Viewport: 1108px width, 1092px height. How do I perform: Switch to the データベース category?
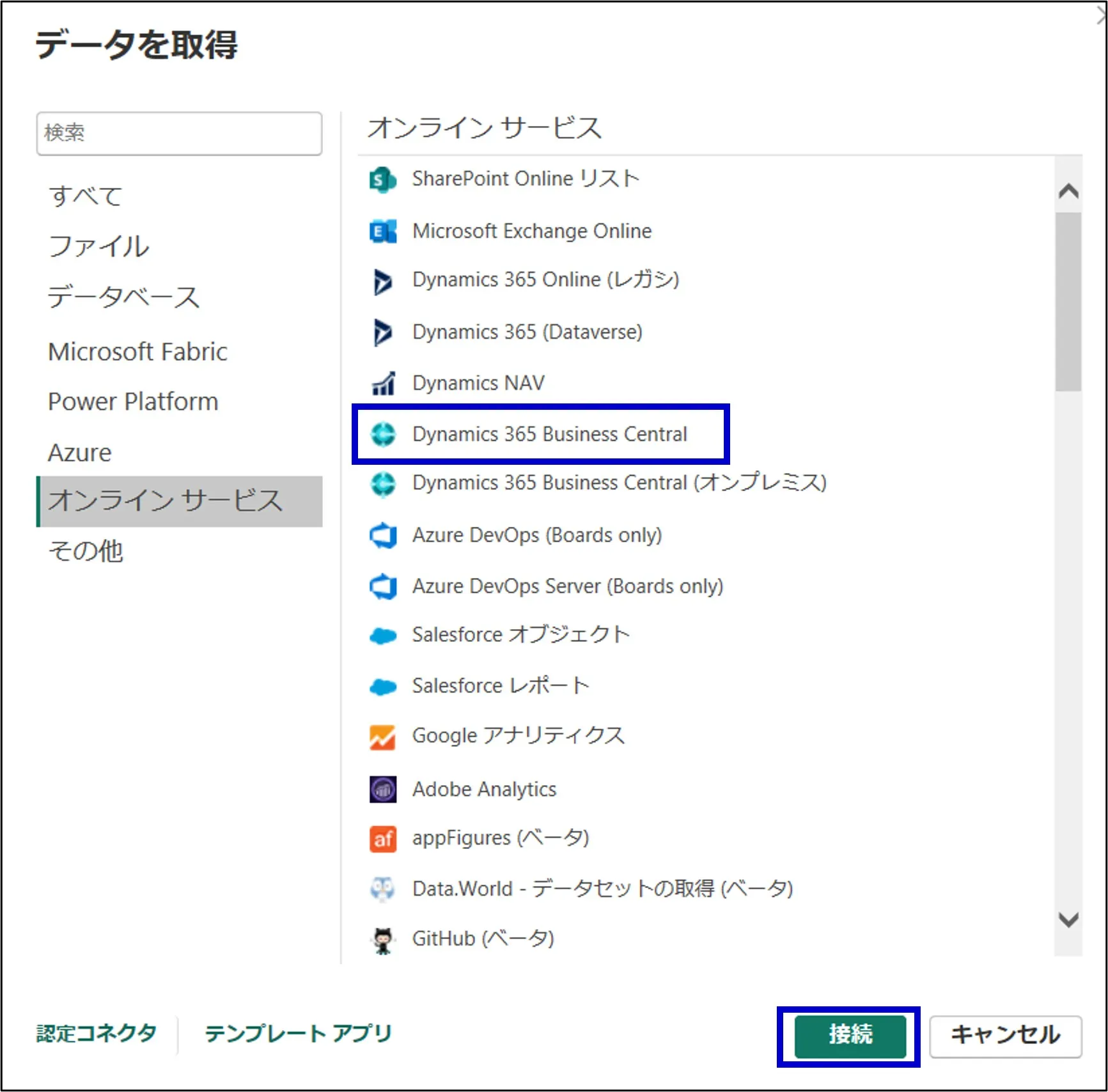click(x=124, y=297)
